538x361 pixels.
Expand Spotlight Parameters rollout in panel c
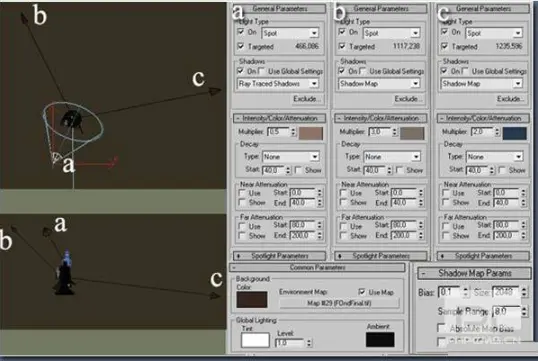coord(483,256)
